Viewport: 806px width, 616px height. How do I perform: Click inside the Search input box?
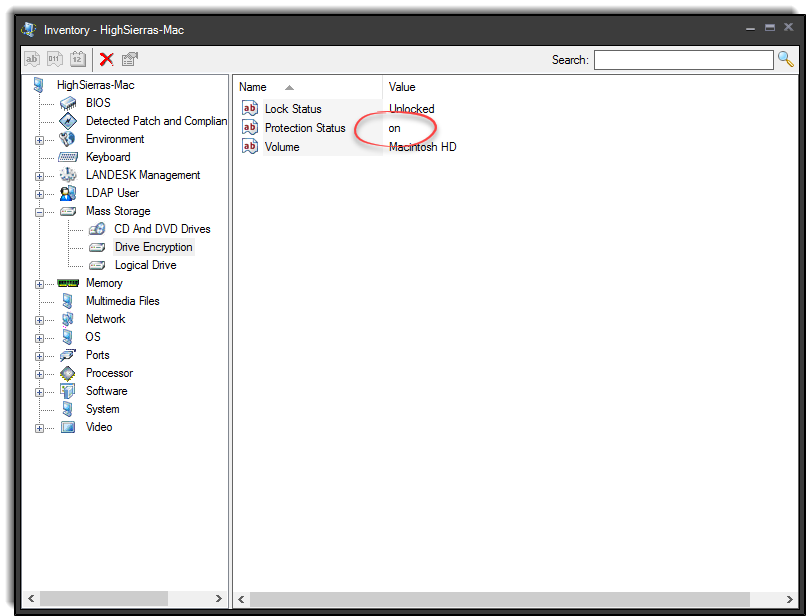coord(684,59)
